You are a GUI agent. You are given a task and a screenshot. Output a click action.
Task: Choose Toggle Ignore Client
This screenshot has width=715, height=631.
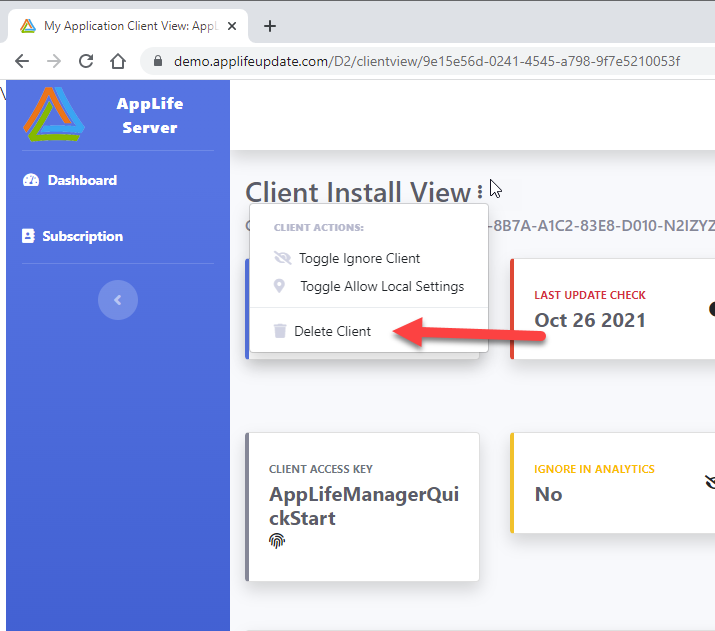(x=359, y=259)
